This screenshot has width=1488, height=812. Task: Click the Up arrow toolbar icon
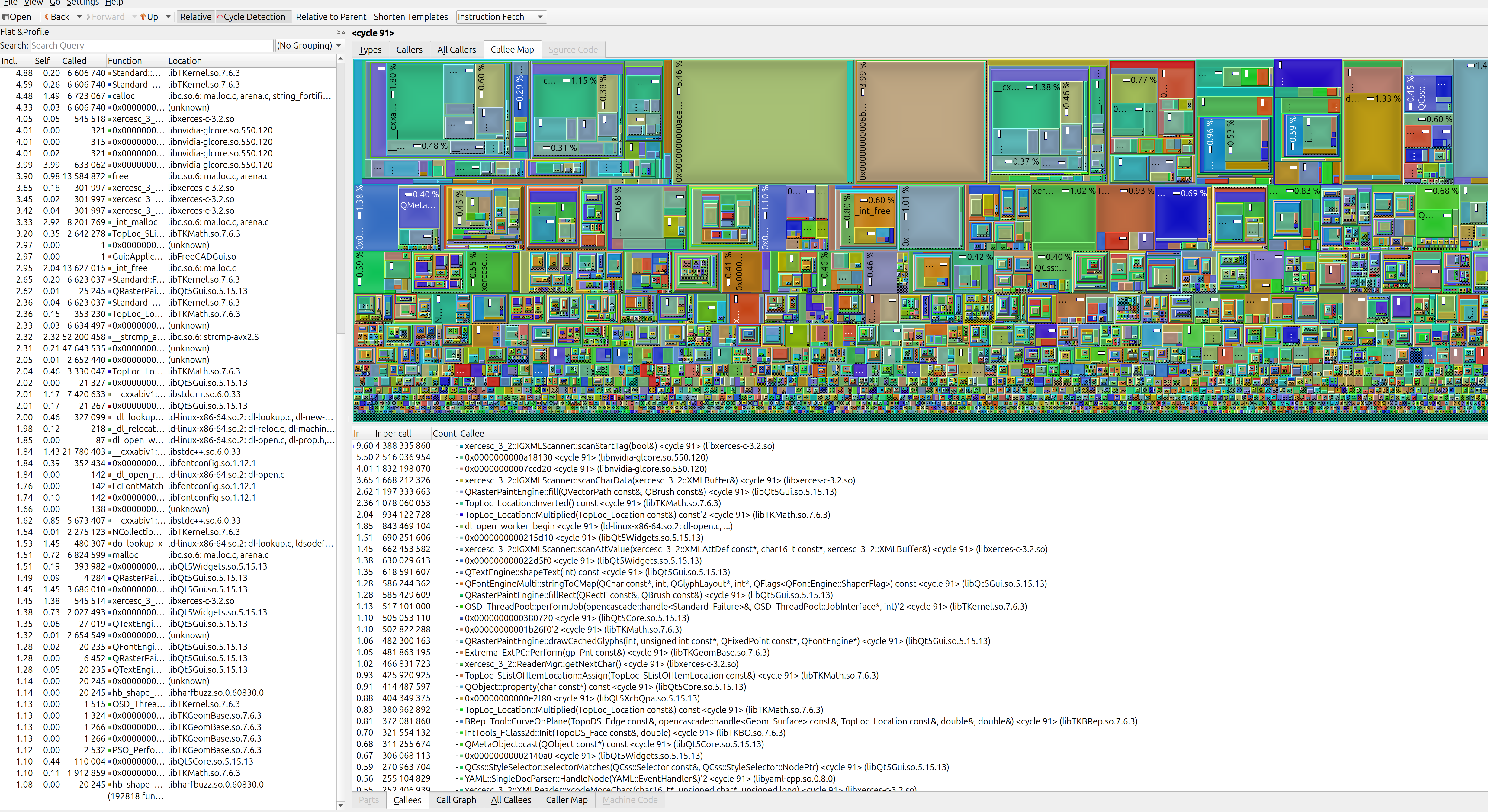click(x=143, y=17)
